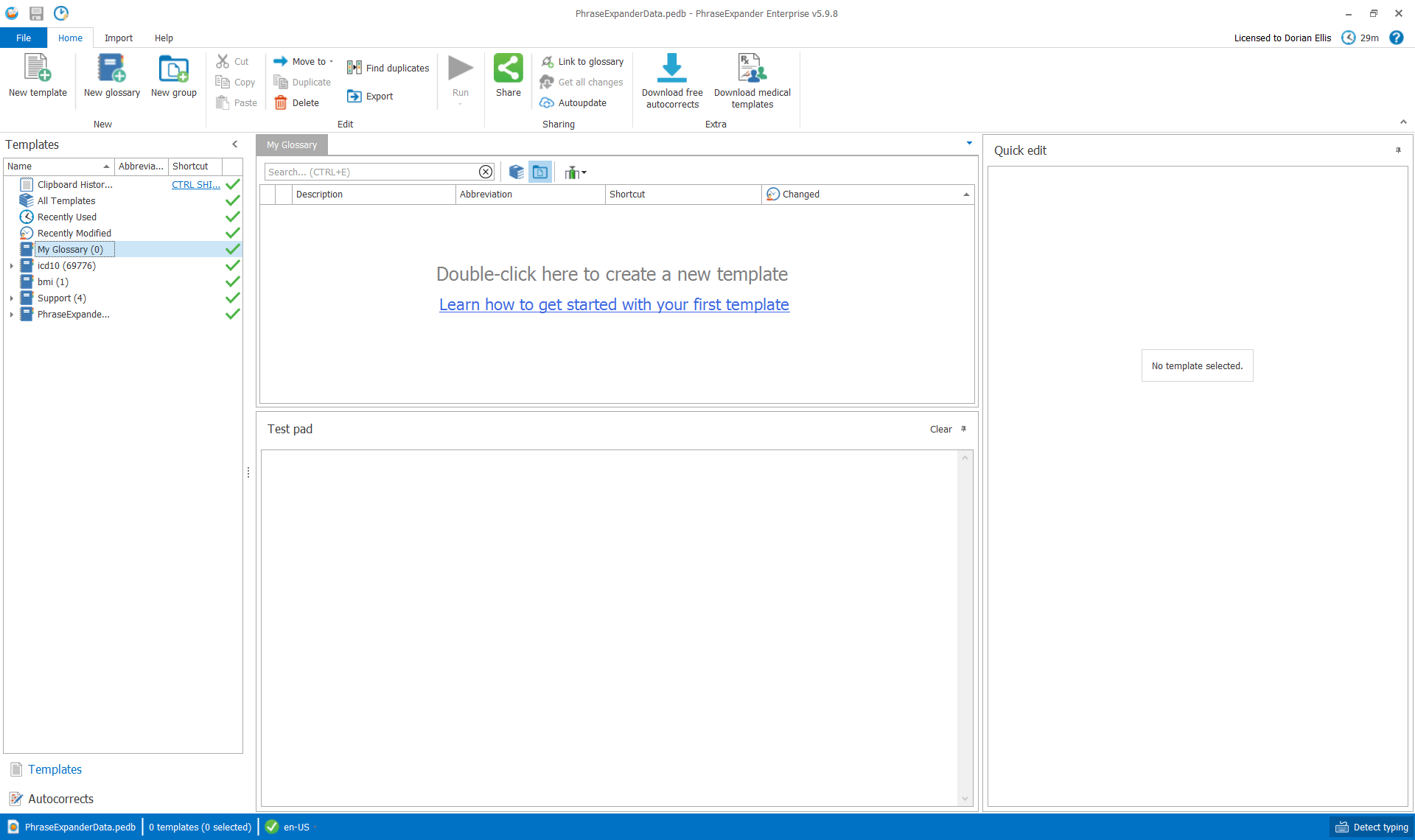Viewport: 1415px width, 840px height.
Task: Click Learn how to get started link
Action: coord(614,305)
